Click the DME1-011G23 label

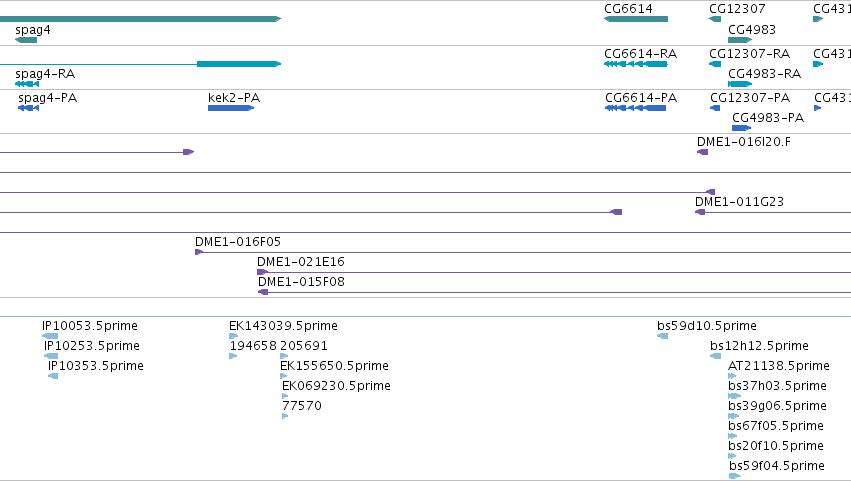pos(739,202)
